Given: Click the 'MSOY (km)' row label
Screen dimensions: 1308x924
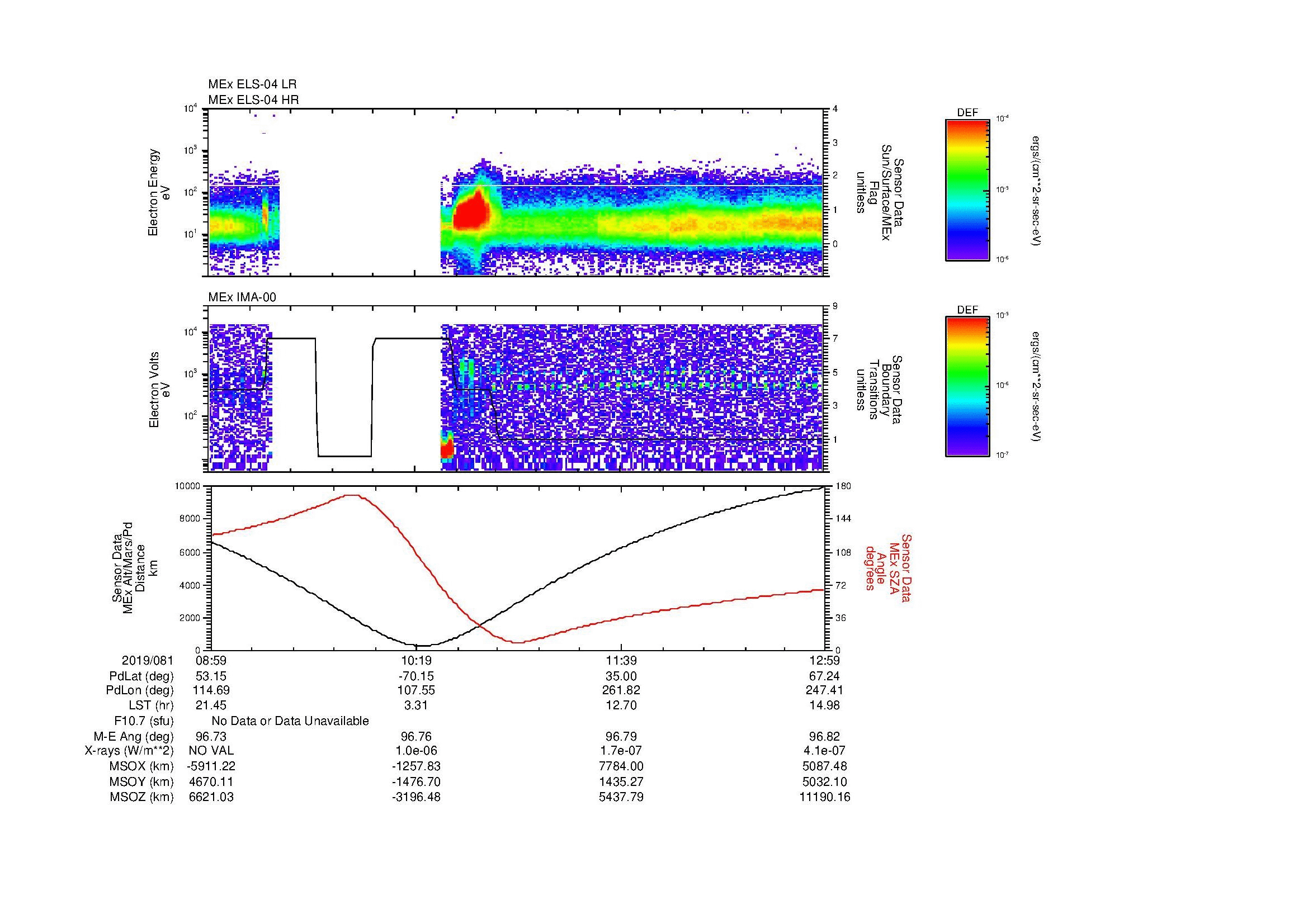Looking at the screenshot, I should [x=141, y=781].
